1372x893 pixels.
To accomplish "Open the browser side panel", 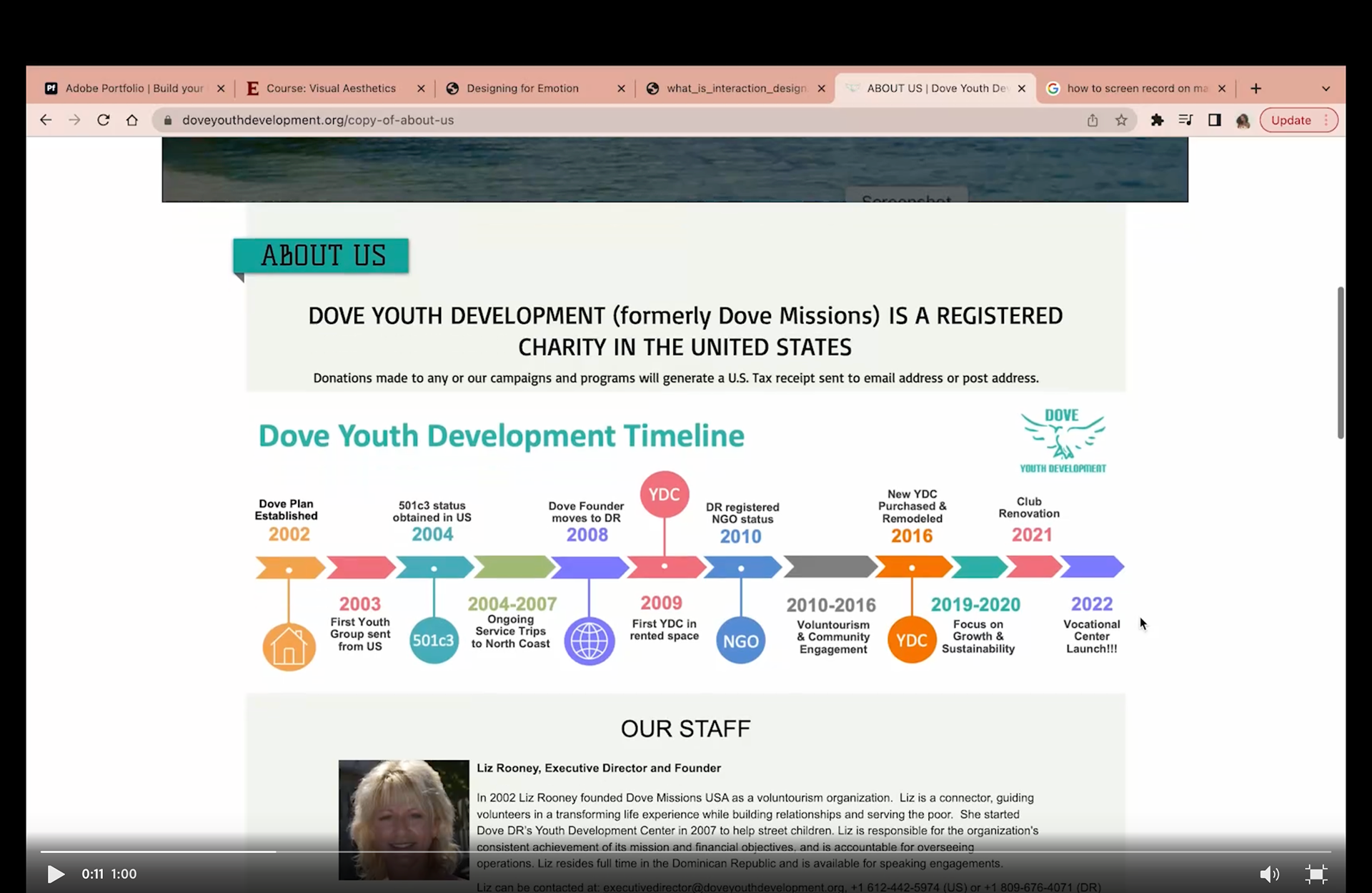I will pos(1214,120).
